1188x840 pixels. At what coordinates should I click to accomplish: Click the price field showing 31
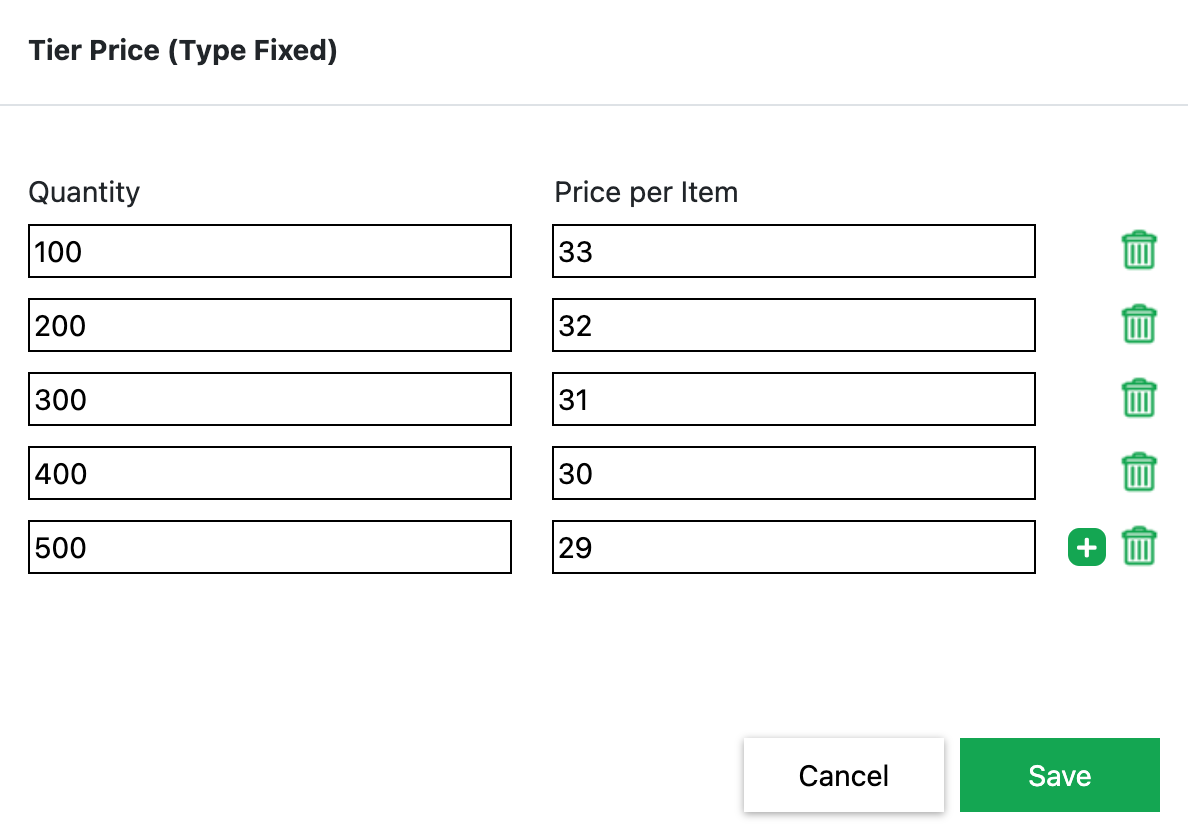pos(793,399)
